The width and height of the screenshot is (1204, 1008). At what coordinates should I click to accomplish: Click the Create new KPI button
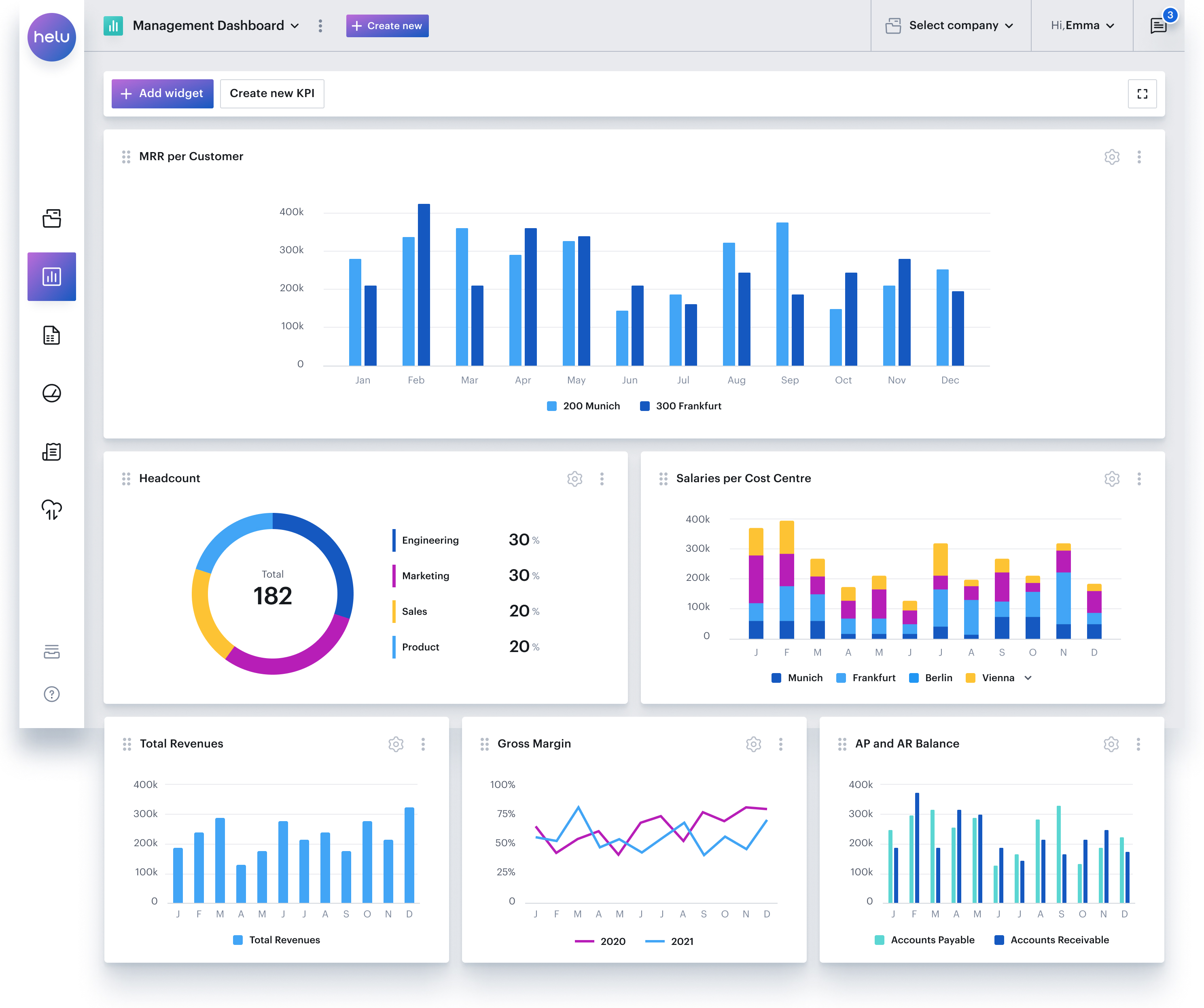[272, 93]
